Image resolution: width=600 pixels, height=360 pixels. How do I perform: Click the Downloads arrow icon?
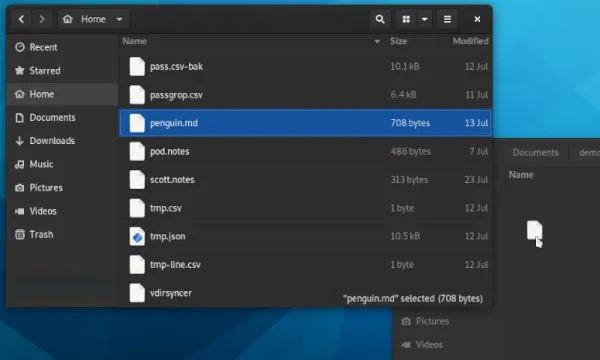[20, 141]
